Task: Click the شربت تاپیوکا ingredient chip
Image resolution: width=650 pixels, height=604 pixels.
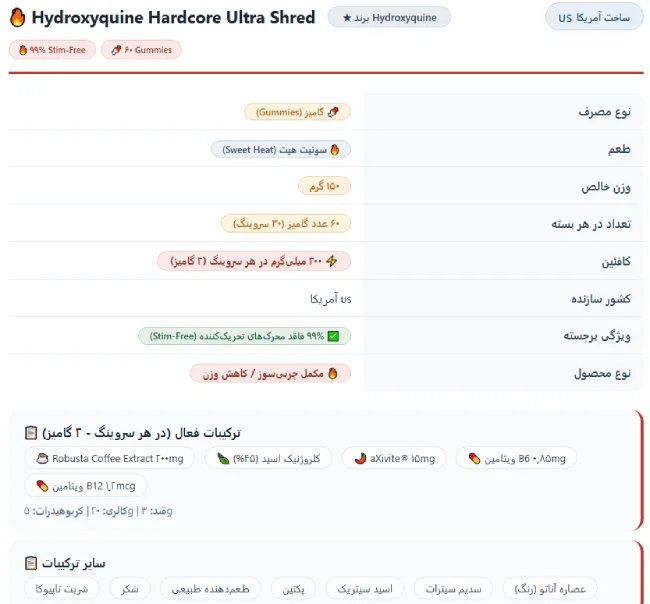Action: [62, 589]
